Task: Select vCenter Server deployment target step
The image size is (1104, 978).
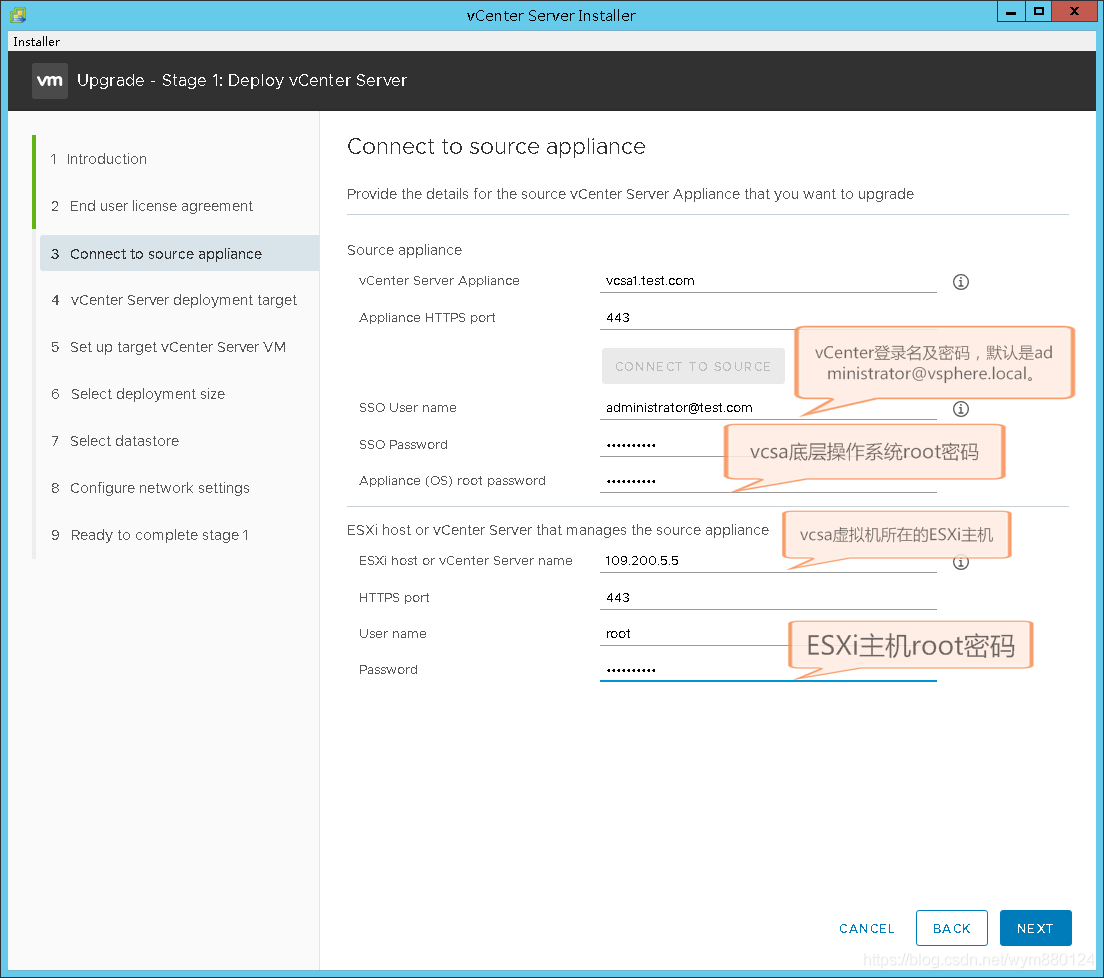Action: click(x=183, y=300)
